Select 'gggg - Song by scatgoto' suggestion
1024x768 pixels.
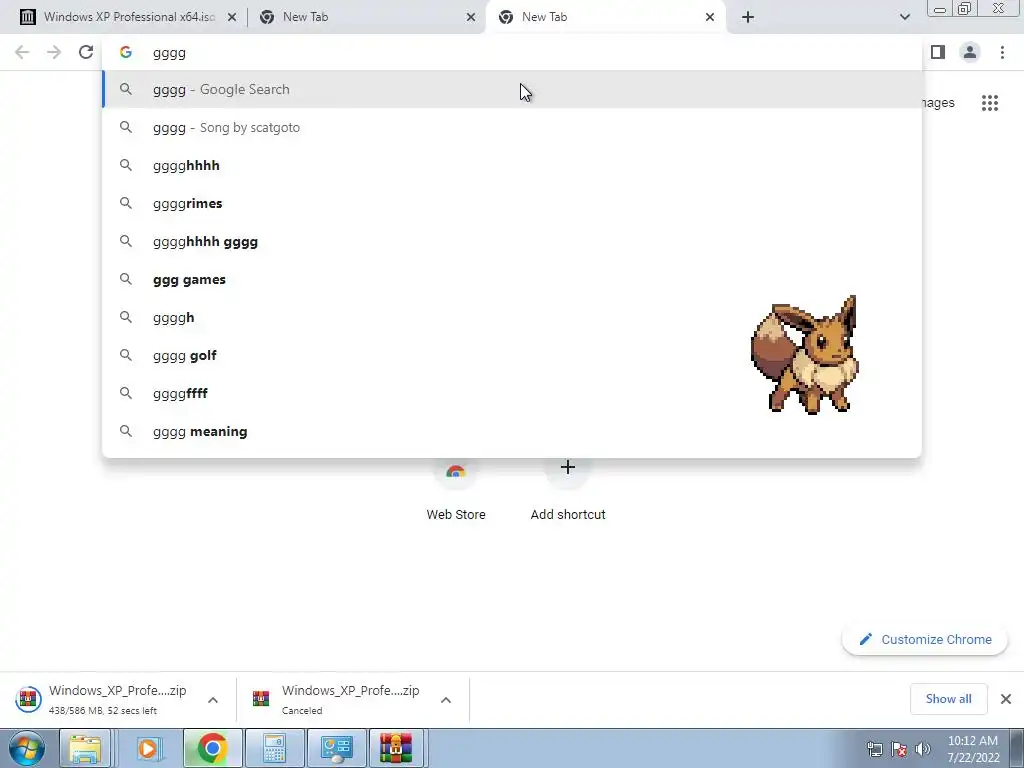(512, 127)
